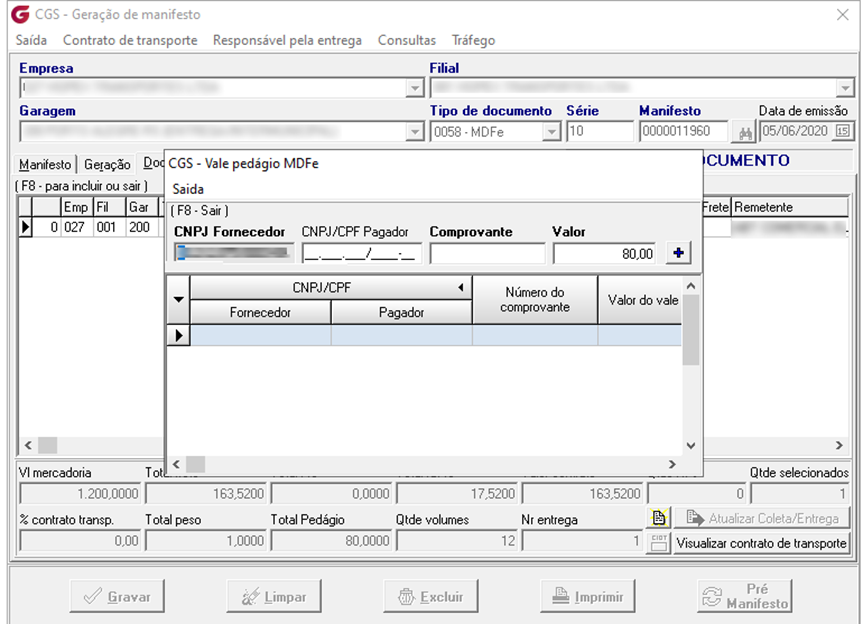Click the Emp column header
Viewport: 863px width, 624px height.
click(x=77, y=207)
